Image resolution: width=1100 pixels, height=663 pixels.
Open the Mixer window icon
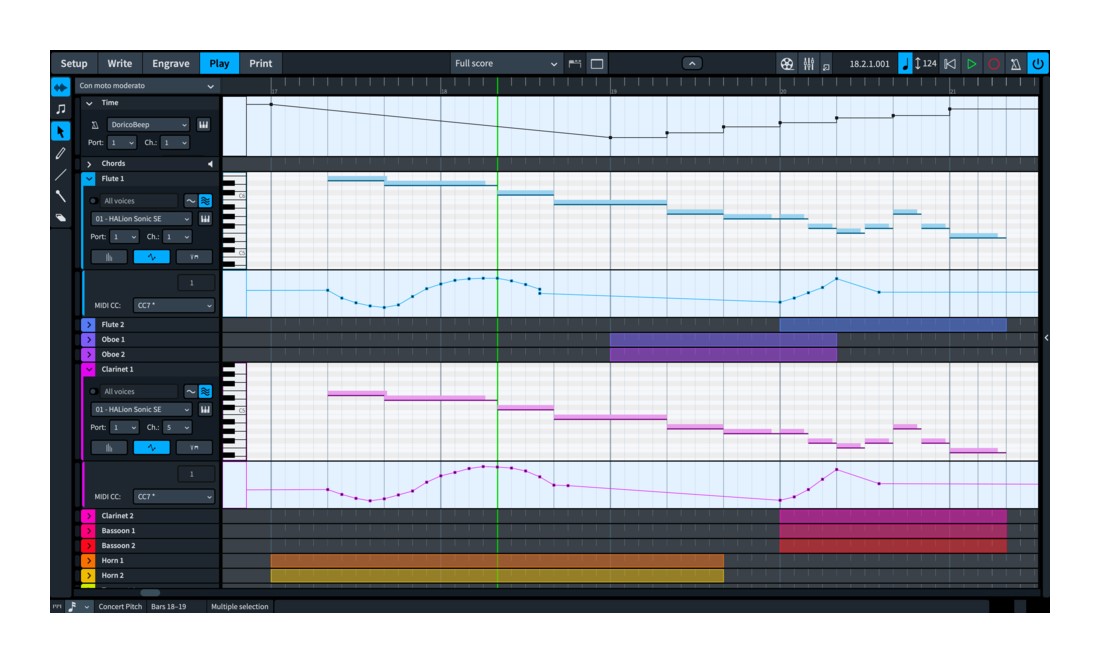point(809,64)
